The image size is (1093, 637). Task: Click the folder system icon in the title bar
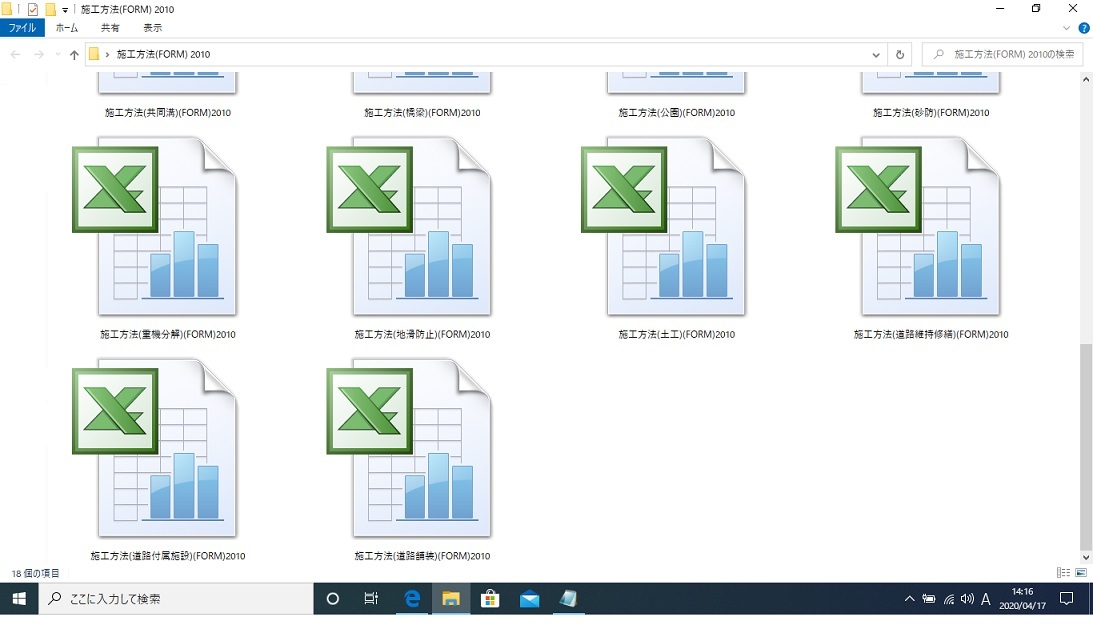point(7,9)
